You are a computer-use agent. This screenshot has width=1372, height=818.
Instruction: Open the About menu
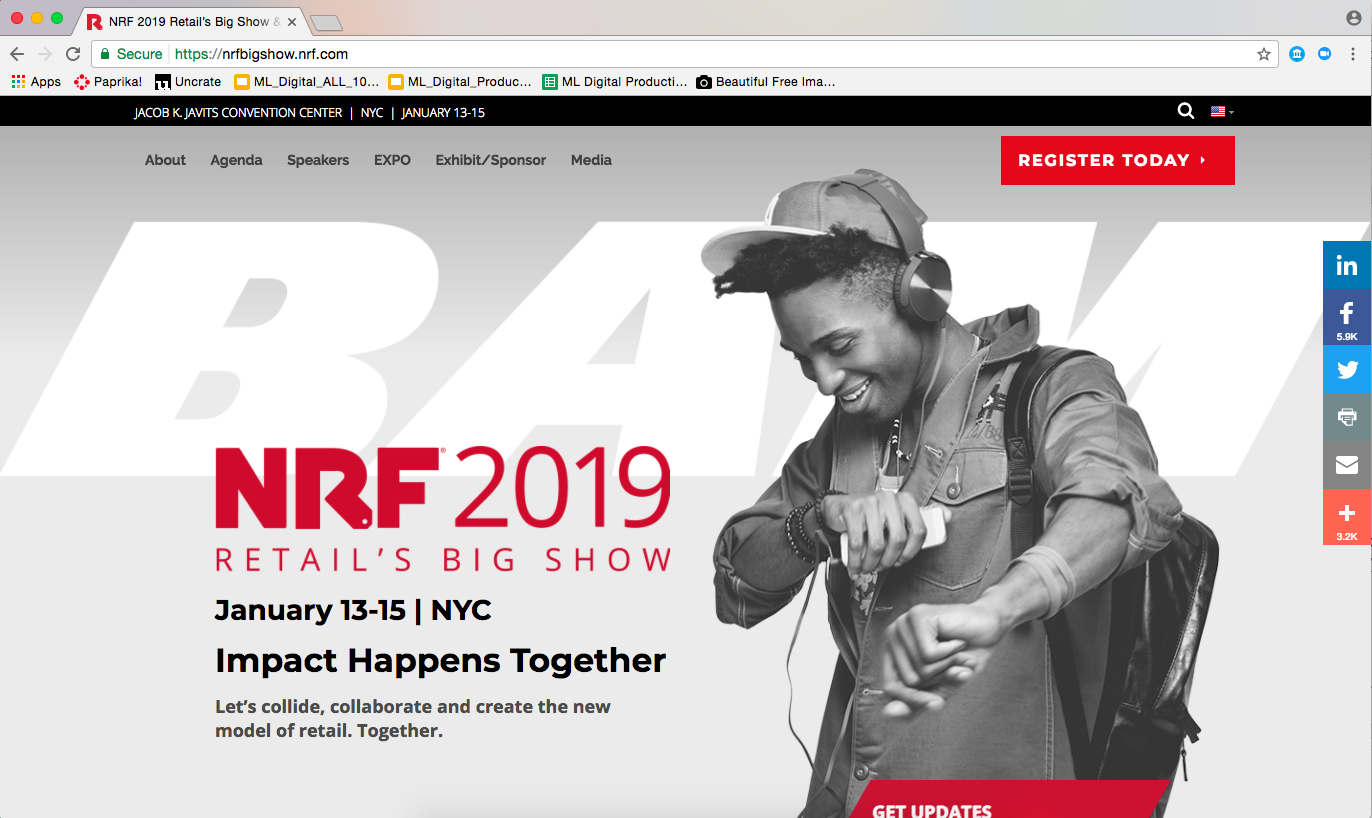(x=165, y=160)
